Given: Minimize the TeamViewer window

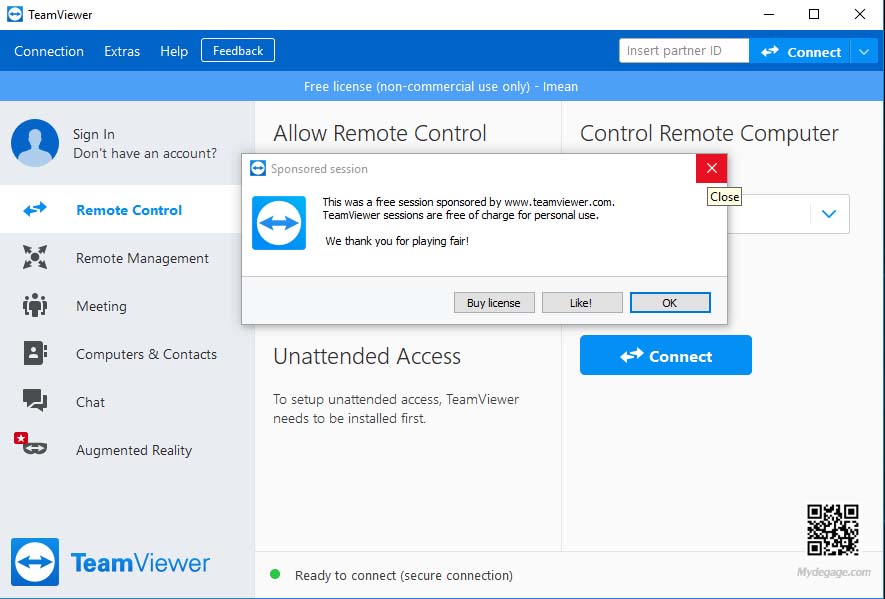Looking at the screenshot, I should tap(769, 14).
